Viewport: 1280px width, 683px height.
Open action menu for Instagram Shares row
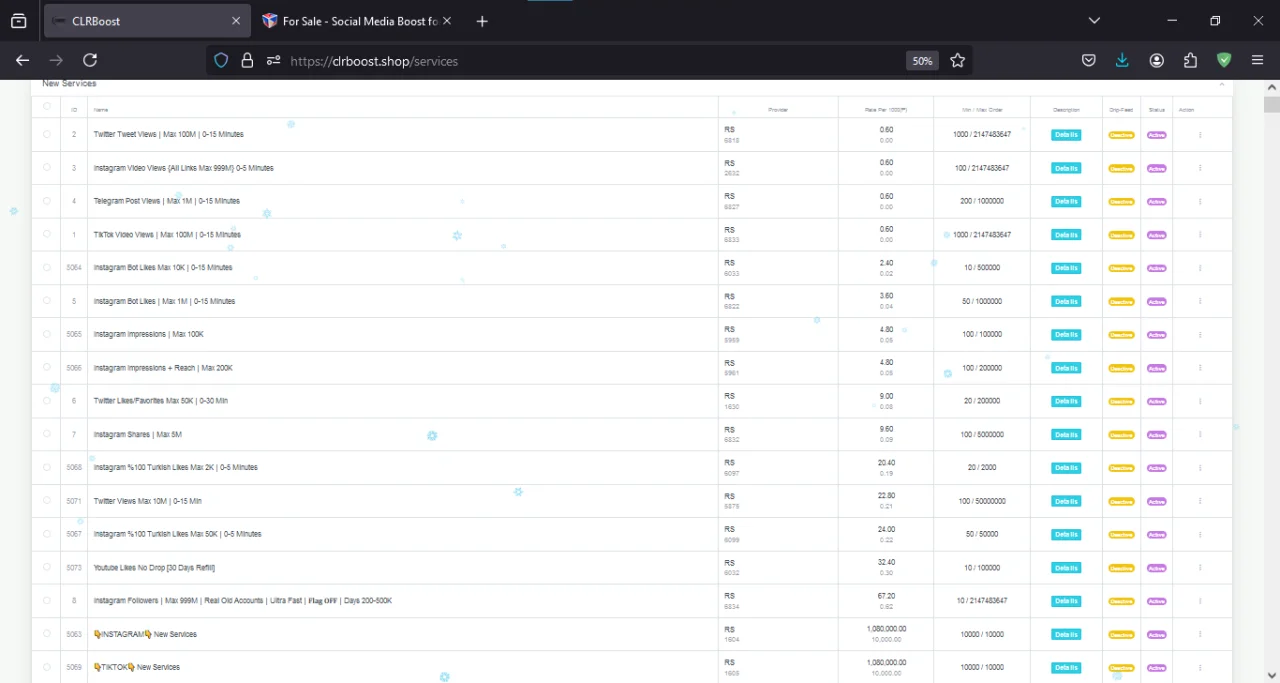click(x=1200, y=434)
